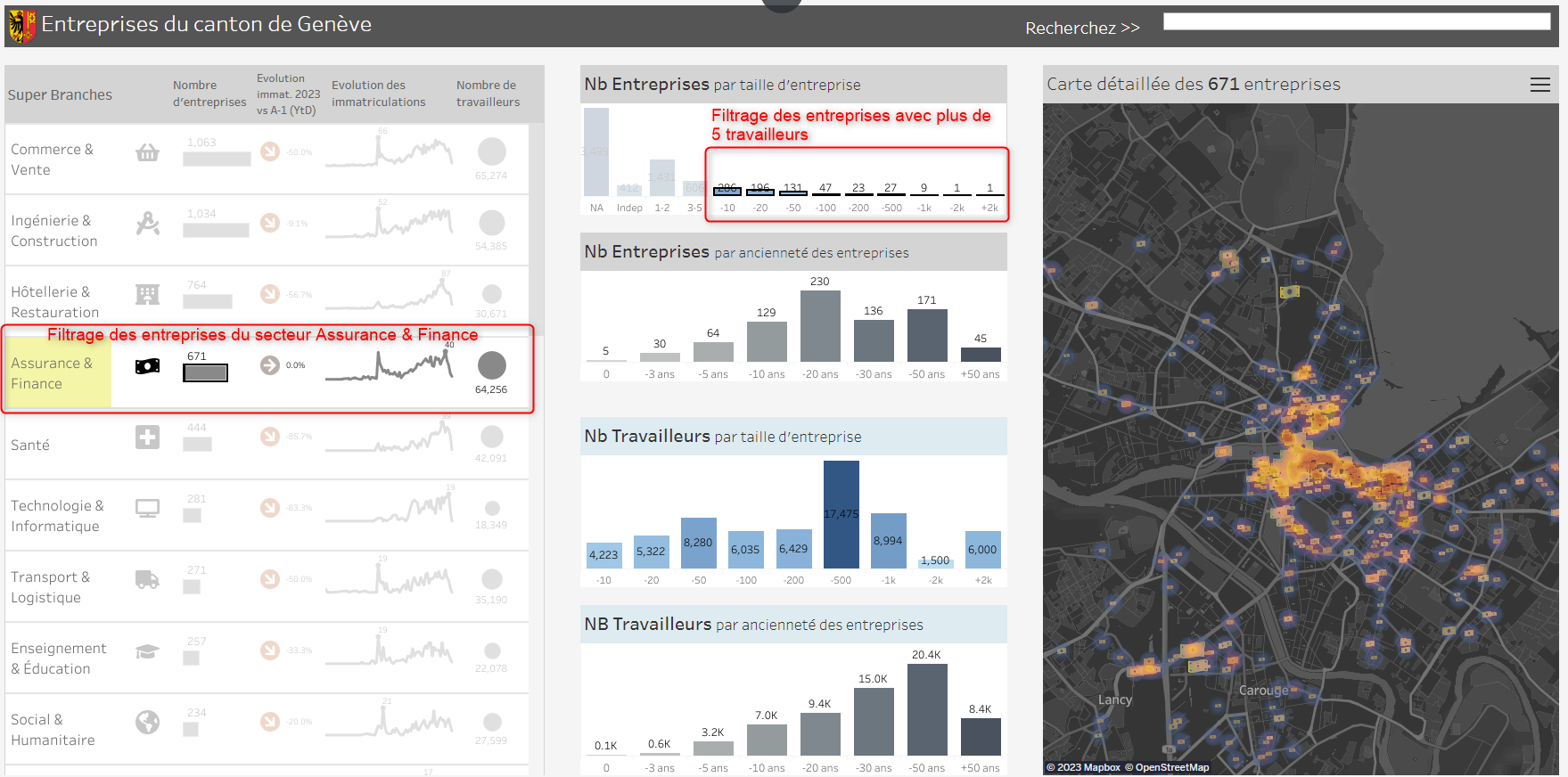The image size is (1568, 777).
Task: Click the Enseignement & Éducation graduation cap icon
Action: [147, 651]
